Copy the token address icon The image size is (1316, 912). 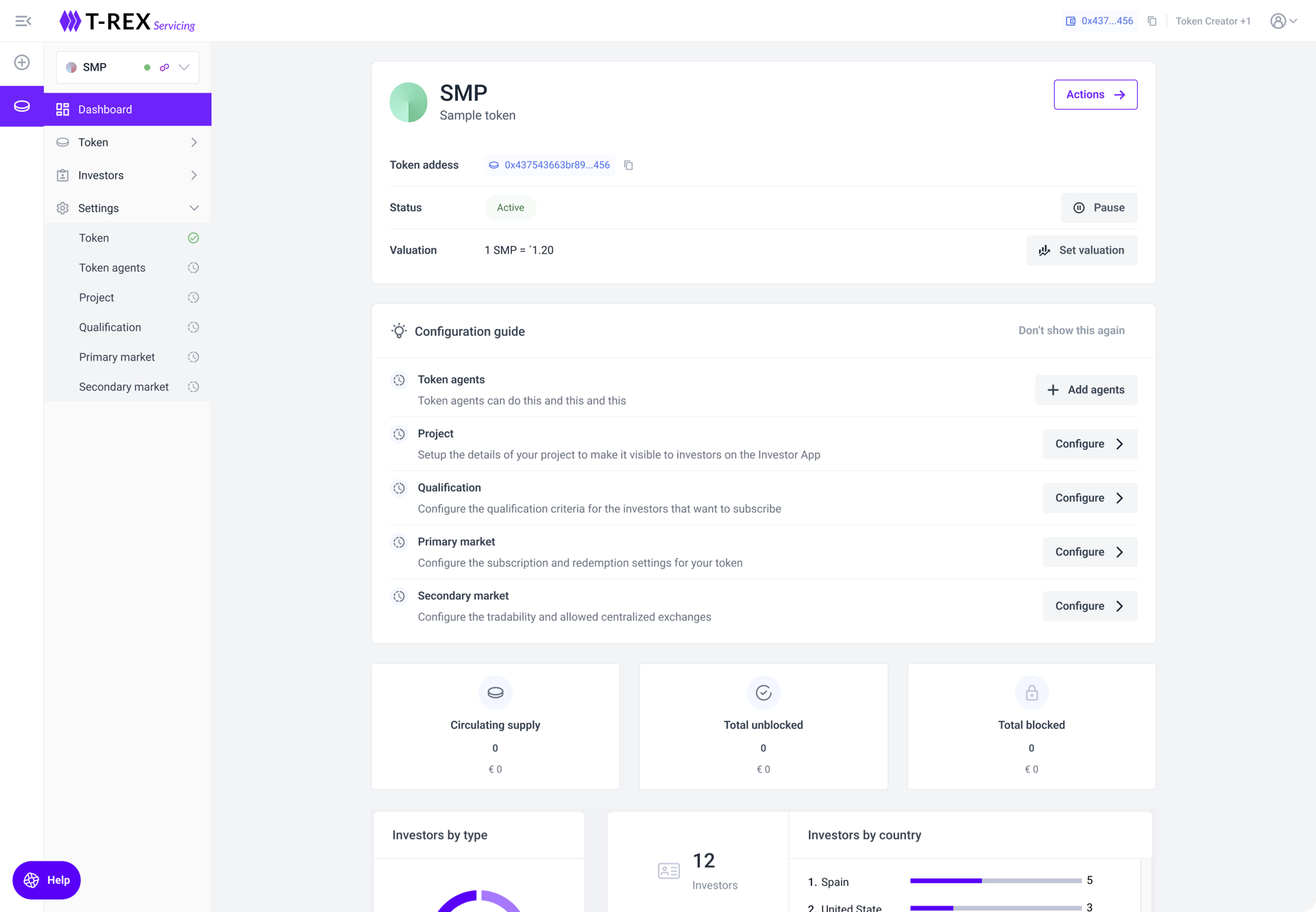tap(629, 165)
